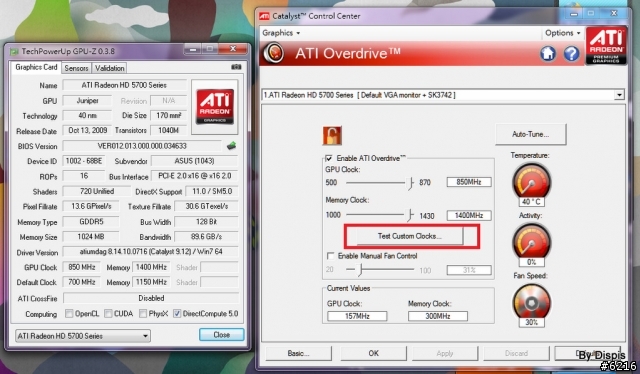Viewport: 640px width, 374px height.
Task: Click the ATI Overdrive gauge header icon
Action: [273, 53]
